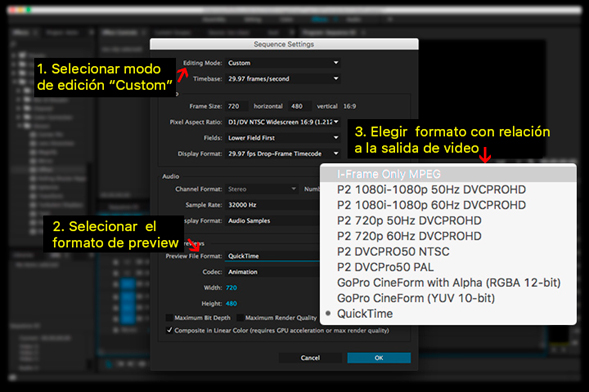589x392 pixels.
Task: Open the Fields dropdown showing Lower Field First
Action: click(x=283, y=138)
